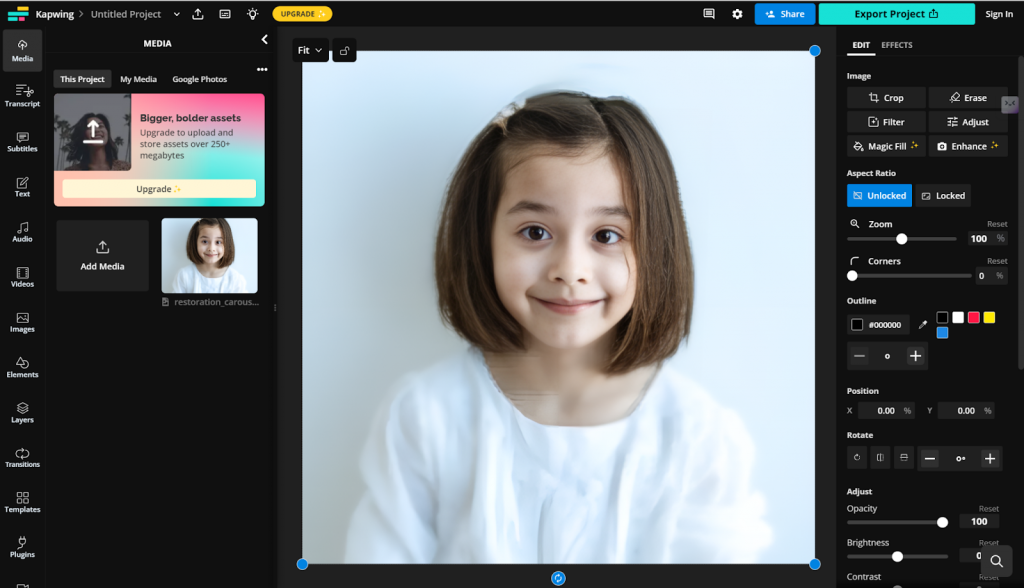Select the Text tool in sidebar

tap(22, 187)
